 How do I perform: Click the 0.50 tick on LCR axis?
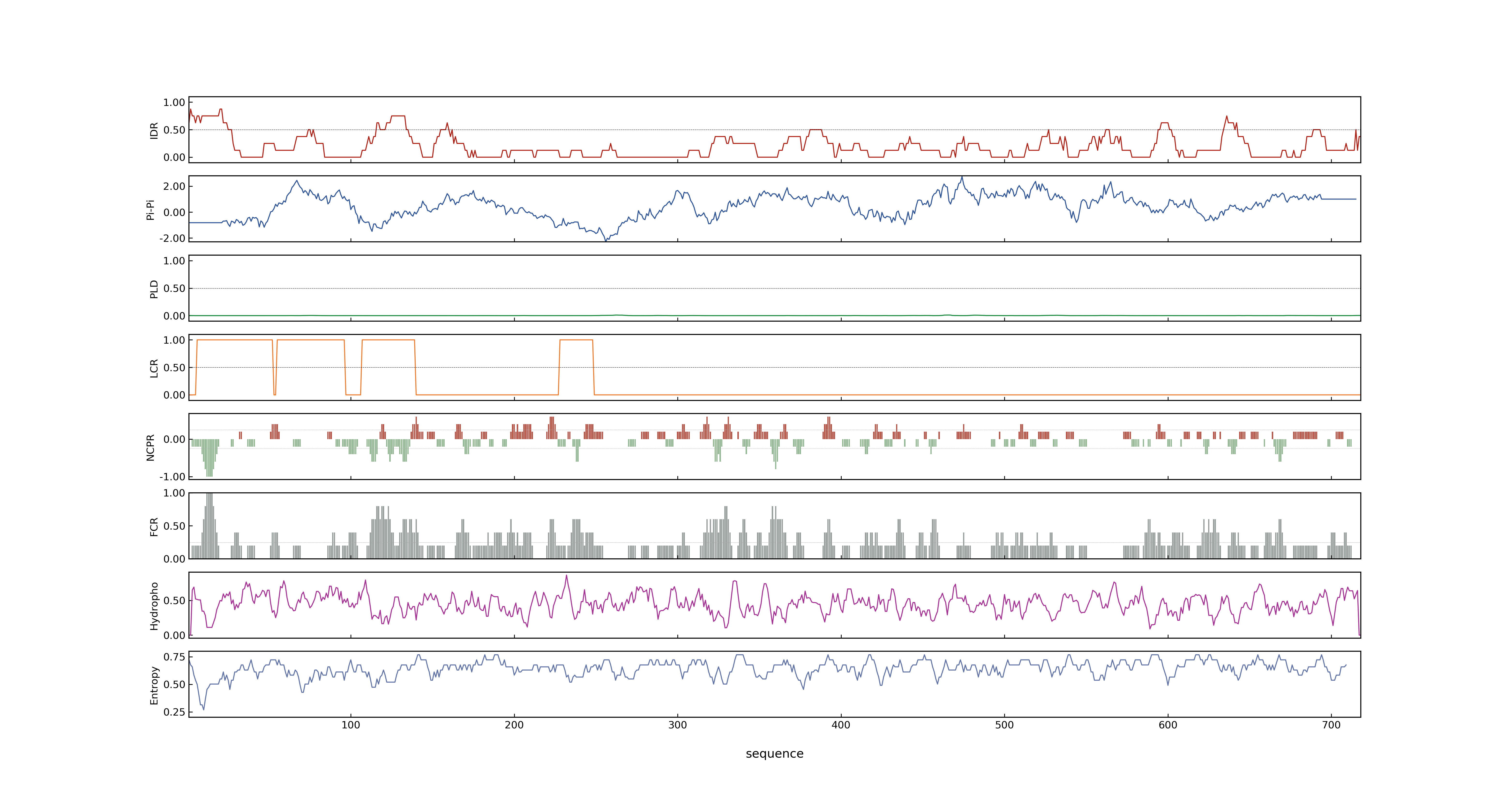pyautogui.click(x=174, y=368)
